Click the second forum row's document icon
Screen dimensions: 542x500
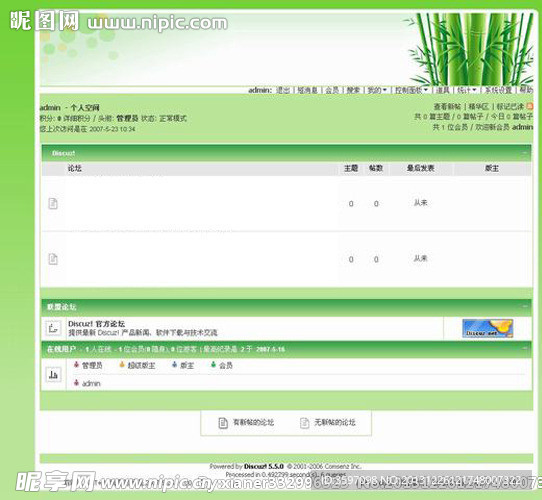pyautogui.click(x=53, y=259)
